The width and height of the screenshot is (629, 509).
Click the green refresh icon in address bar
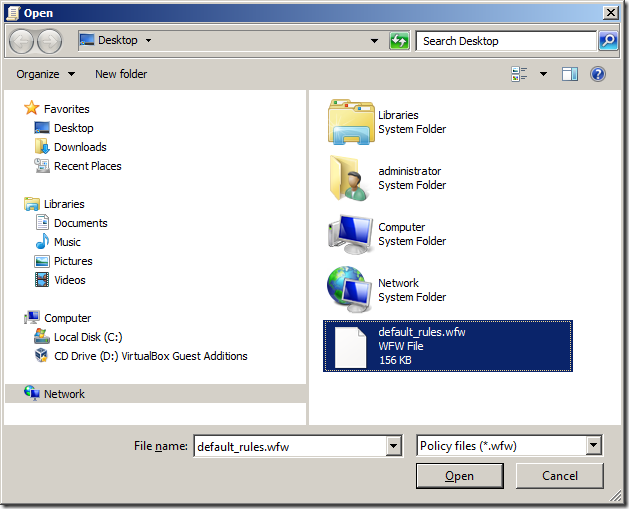(x=399, y=41)
